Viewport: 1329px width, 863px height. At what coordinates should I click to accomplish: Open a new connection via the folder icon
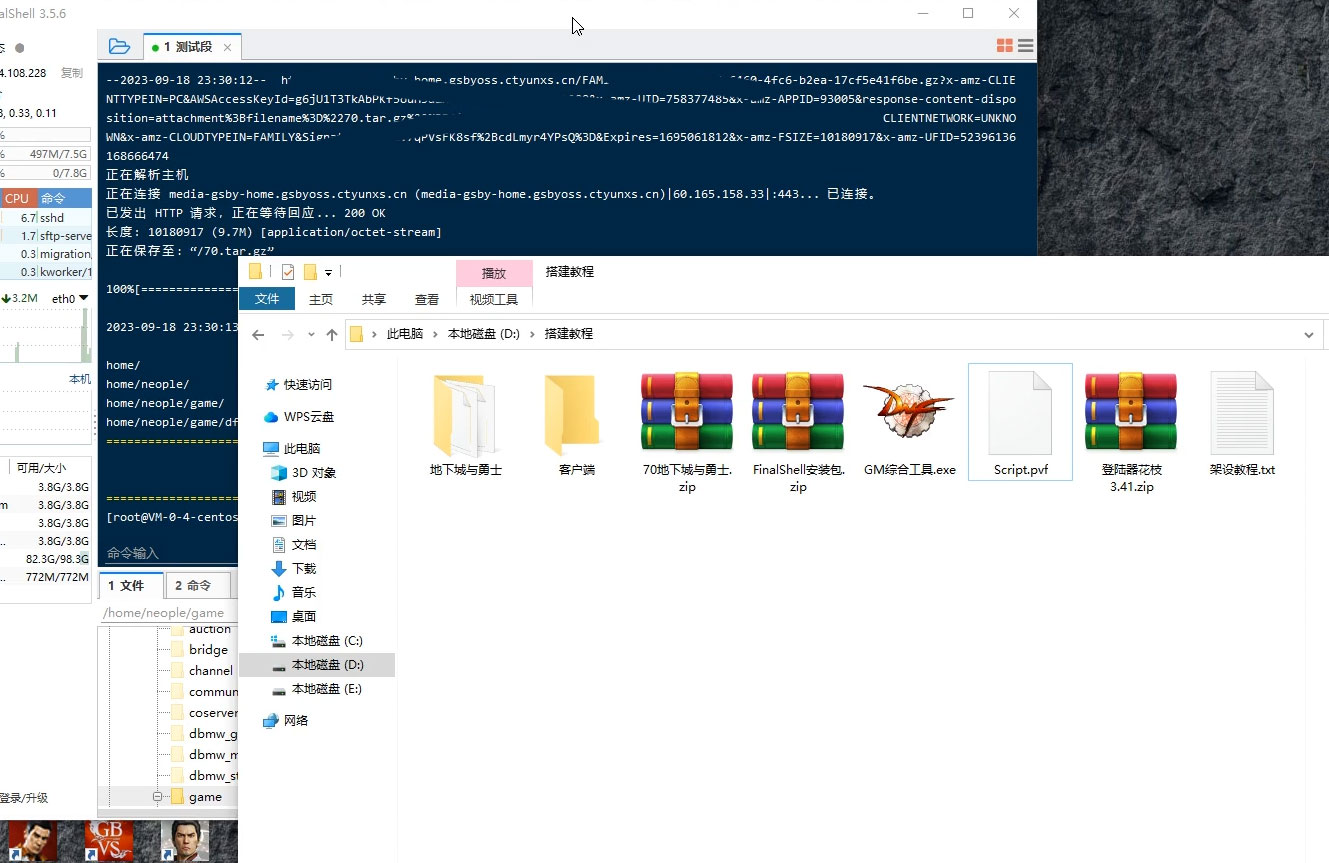click(120, 46)
